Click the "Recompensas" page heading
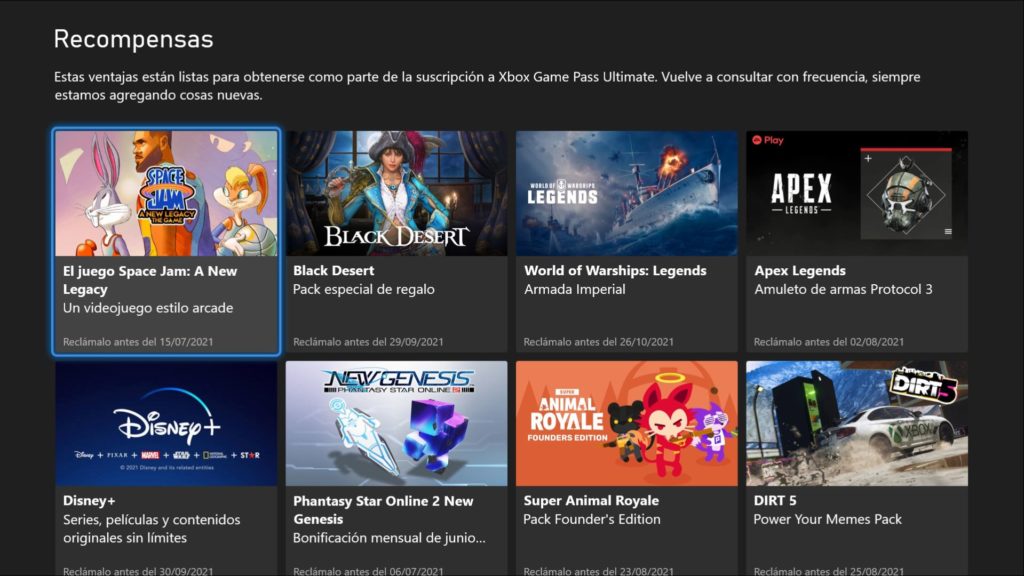Screen dimensions: 1024x576 click(134, 39)
